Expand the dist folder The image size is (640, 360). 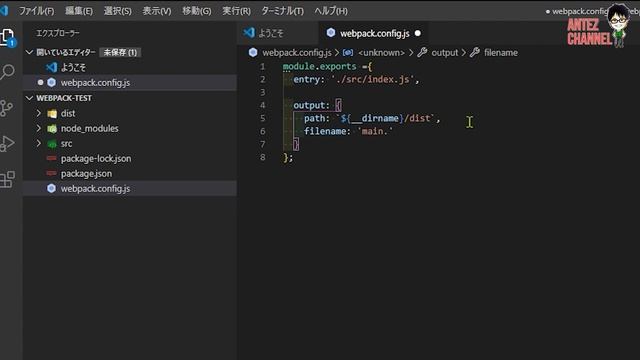tap(39, 113)
